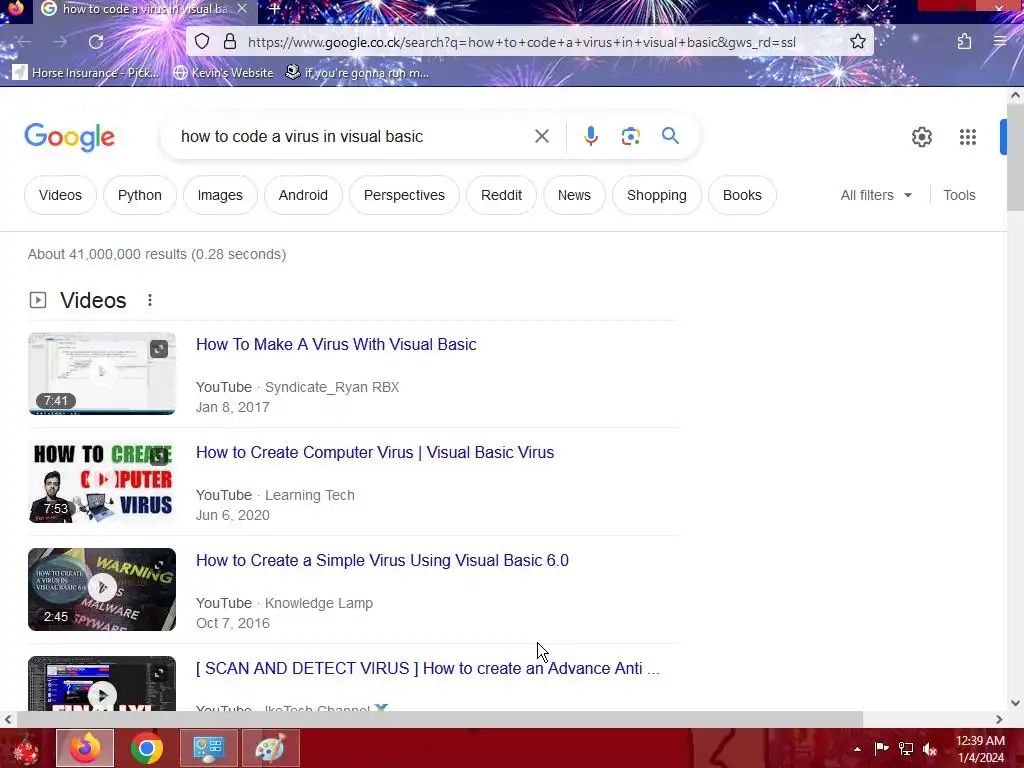Go back using the browser back arrow
This screenshot has height=768, width=1024.
24,42
